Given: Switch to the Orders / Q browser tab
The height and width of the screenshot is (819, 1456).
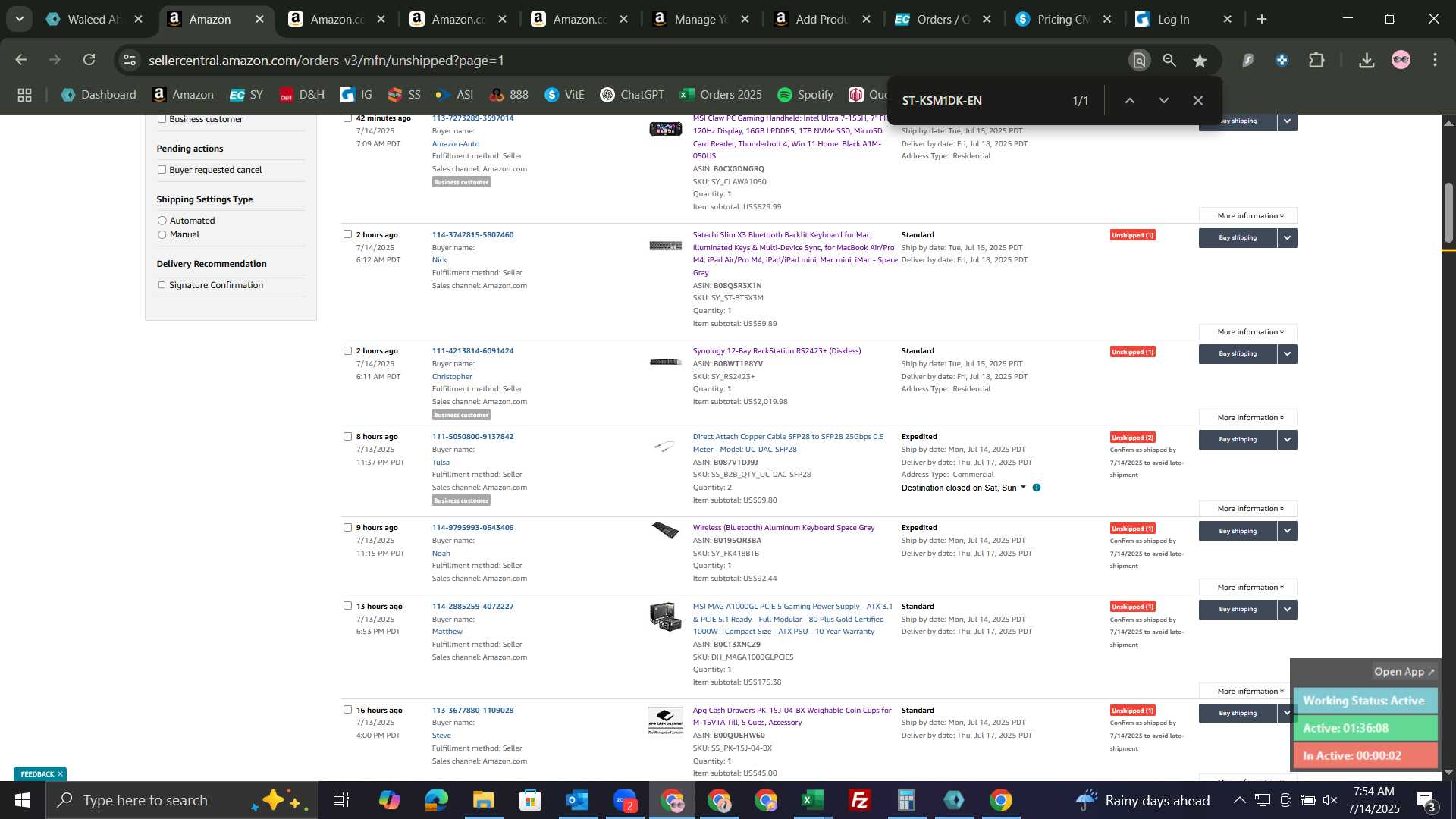Looking at the screenshot, I should (x=943, y=19).
